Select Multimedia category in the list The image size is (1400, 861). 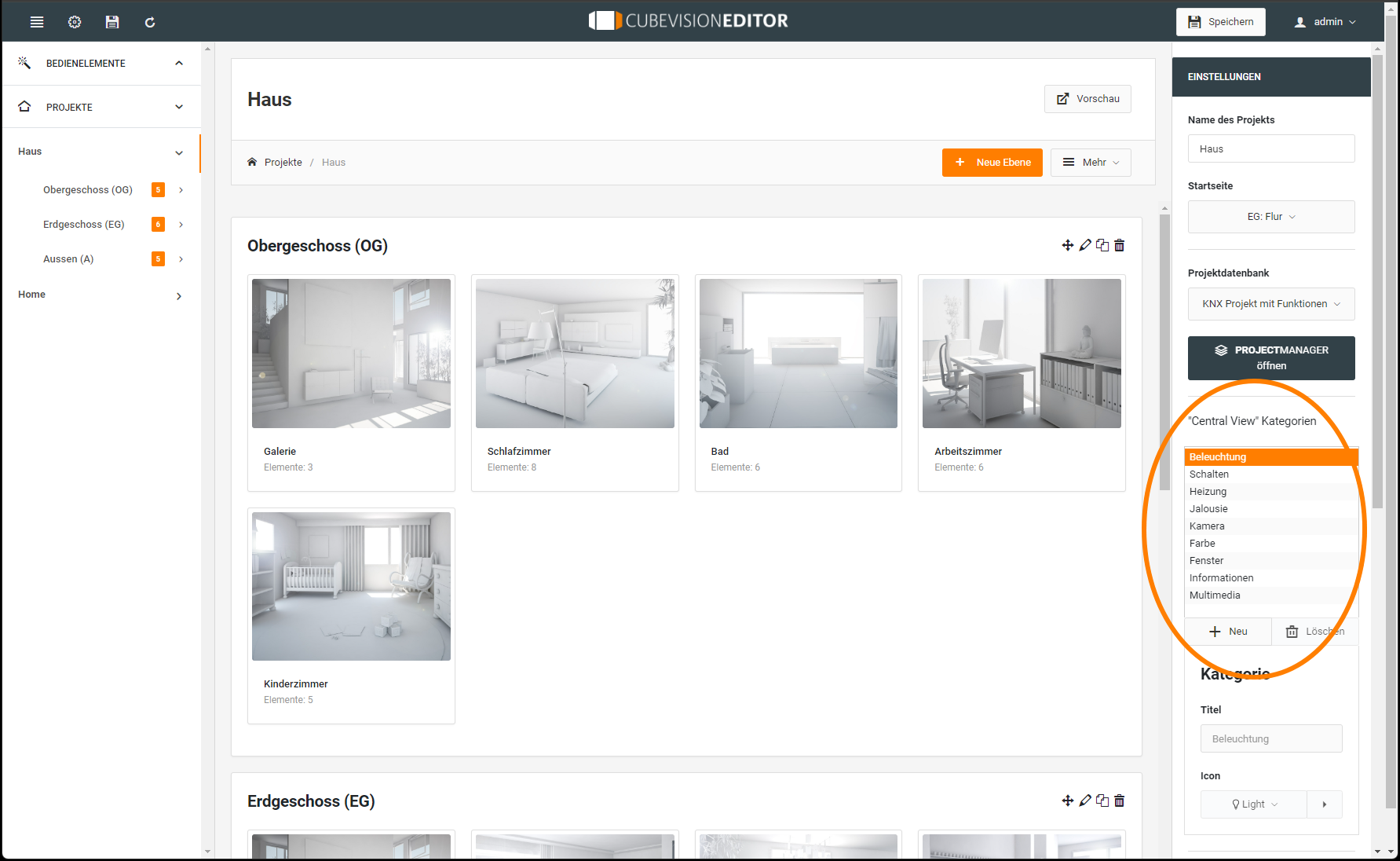pos(1271,595)
